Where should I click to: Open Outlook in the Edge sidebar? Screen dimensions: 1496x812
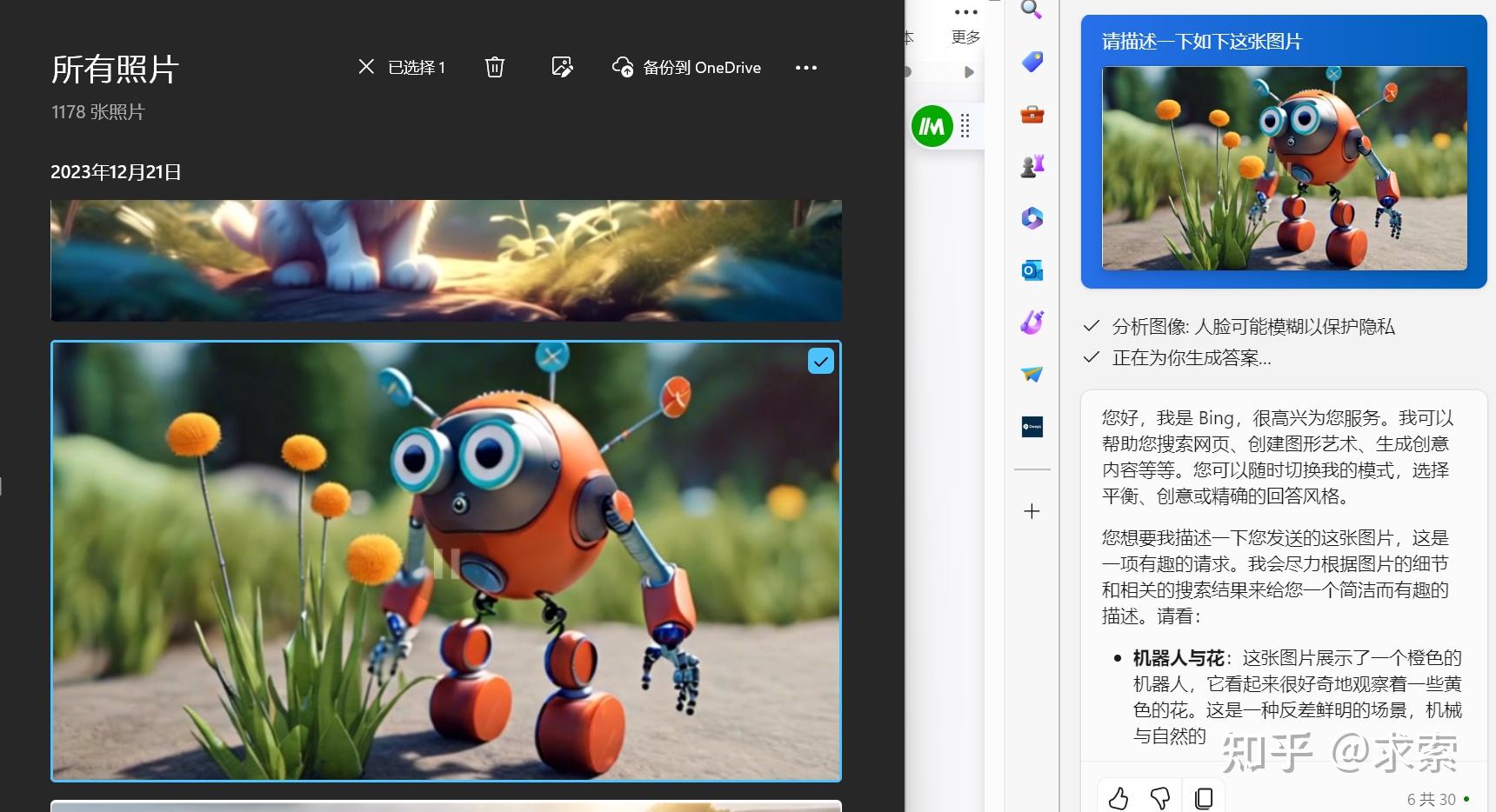pos(1032,270)
